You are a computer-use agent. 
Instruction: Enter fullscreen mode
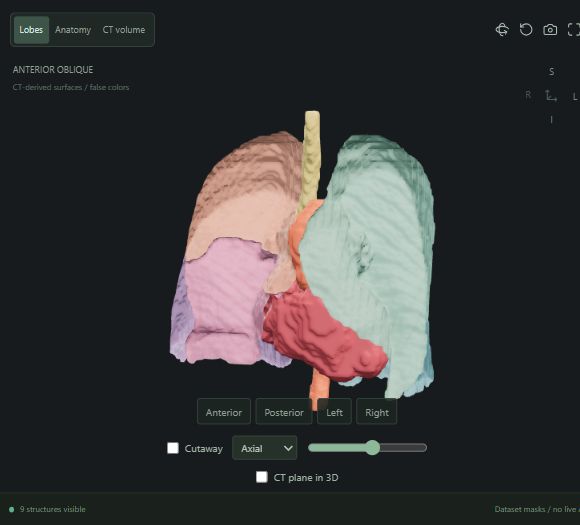click(x=574, y=30)
